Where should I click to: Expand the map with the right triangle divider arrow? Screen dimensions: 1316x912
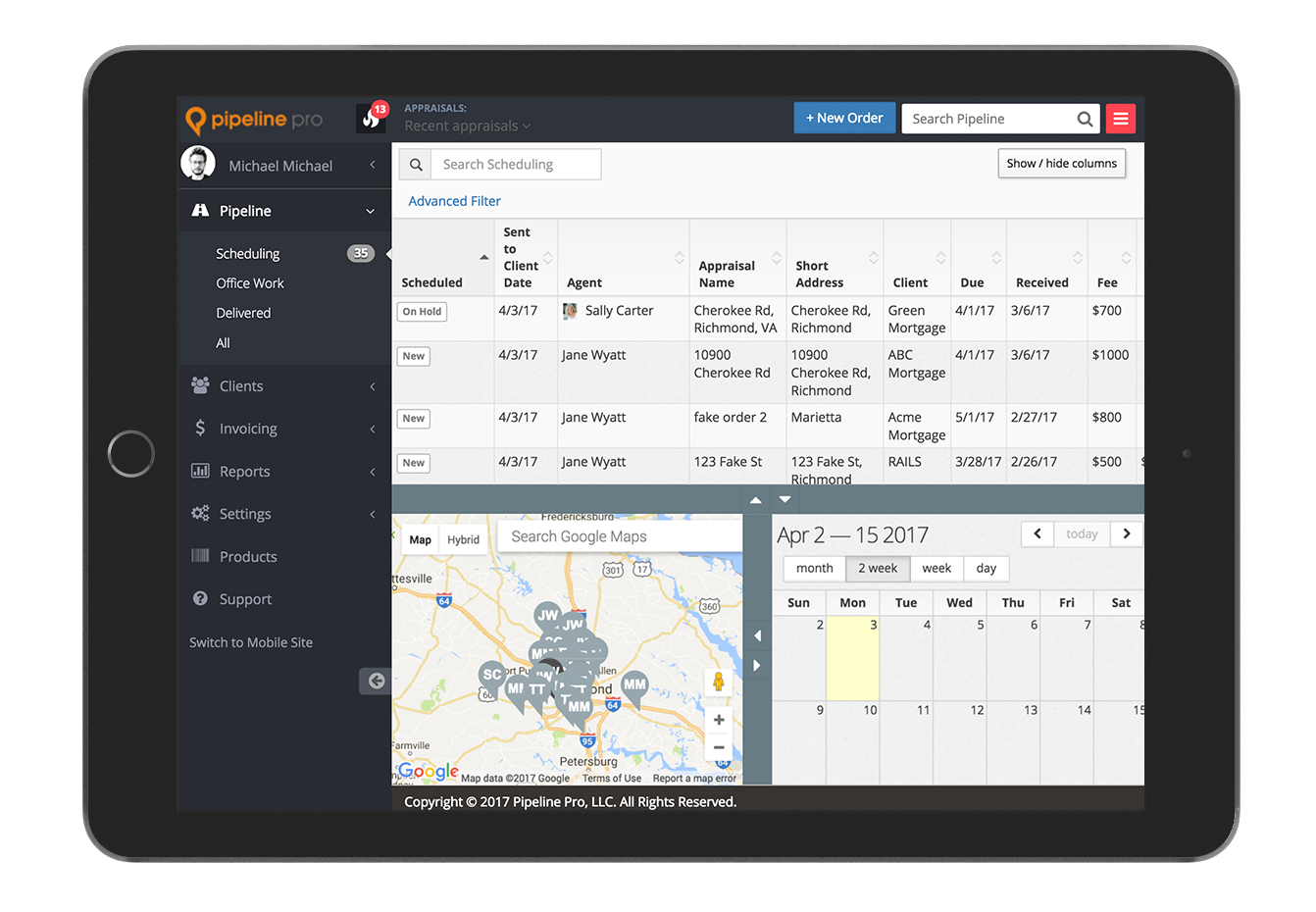click(757, 665)
